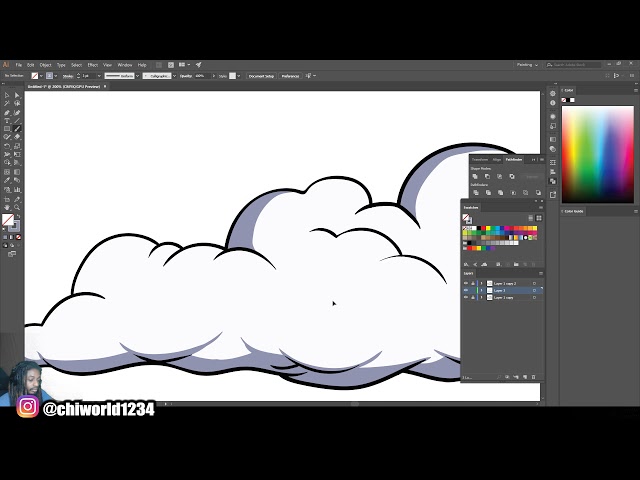Image resolution: width=640 pixels, height=480 pixels.
Task: Select the Eyedropper tool
Action: pyautogui.click(x=7, y=180)
